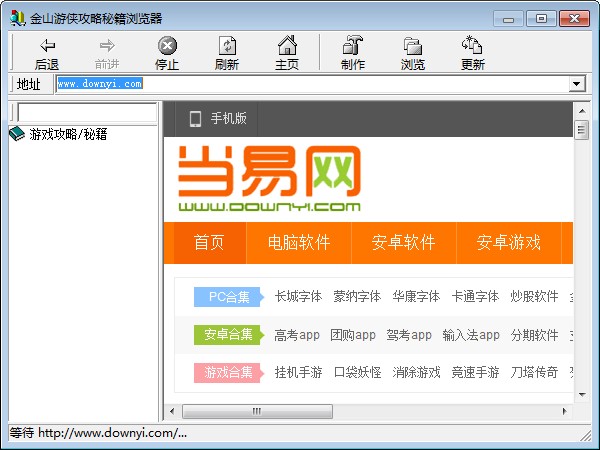This screenshot has height=450, width=600.
Task: Open the 驾考app link
Action: coord(409,335)
